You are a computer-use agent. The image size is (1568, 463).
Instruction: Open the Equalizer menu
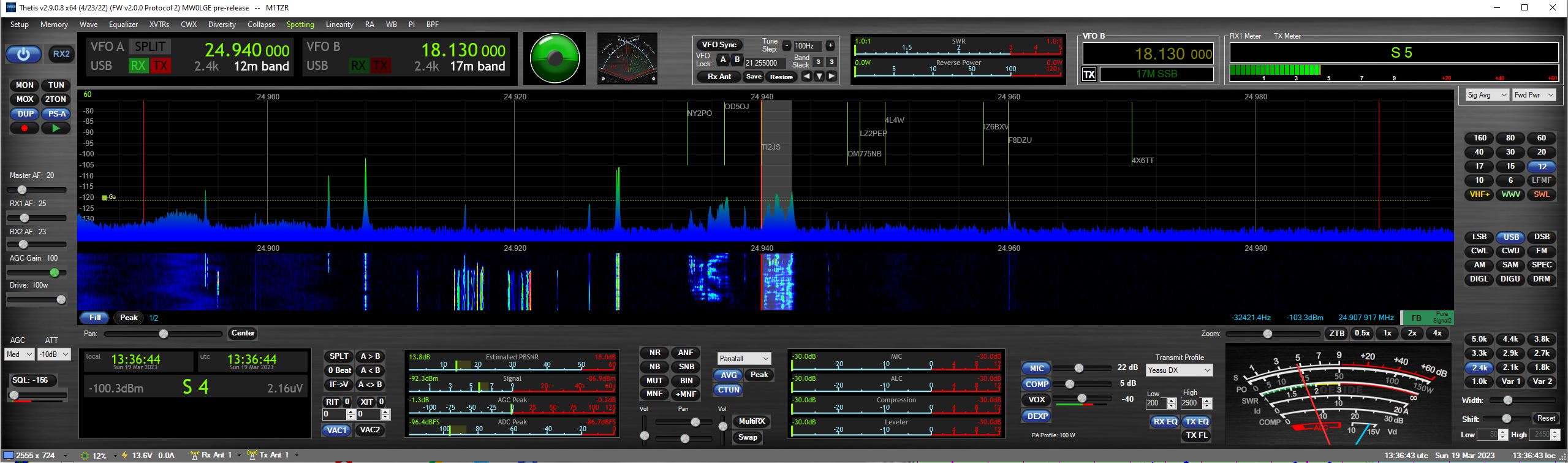[123, 25]
